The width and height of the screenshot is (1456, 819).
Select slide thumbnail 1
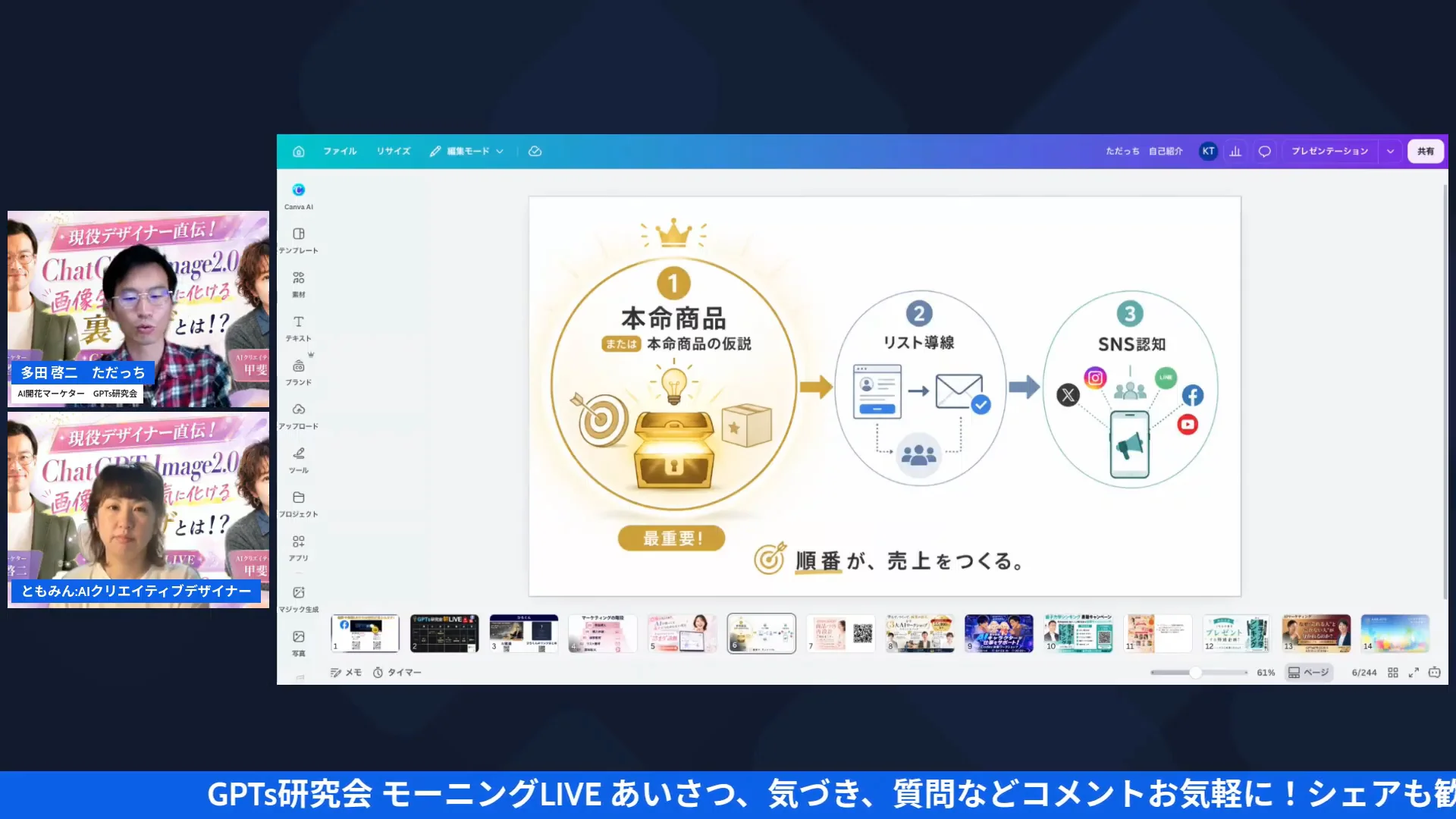tap(365, 633)
